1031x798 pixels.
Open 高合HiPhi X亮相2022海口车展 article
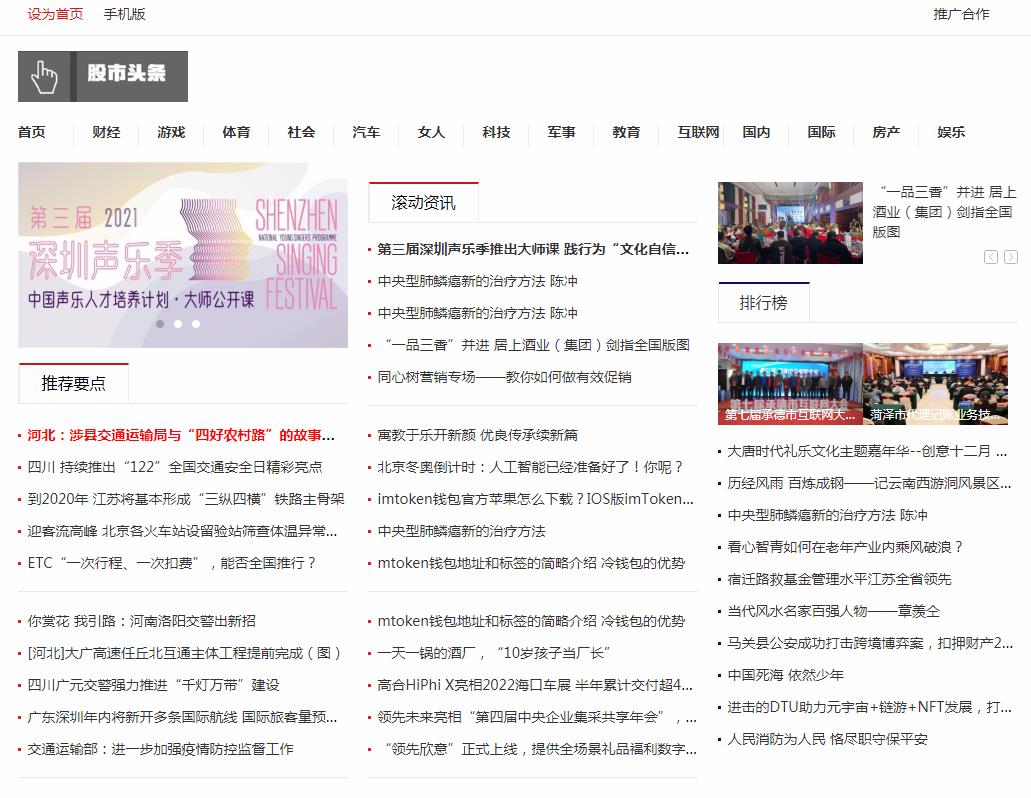pos(535,685)
